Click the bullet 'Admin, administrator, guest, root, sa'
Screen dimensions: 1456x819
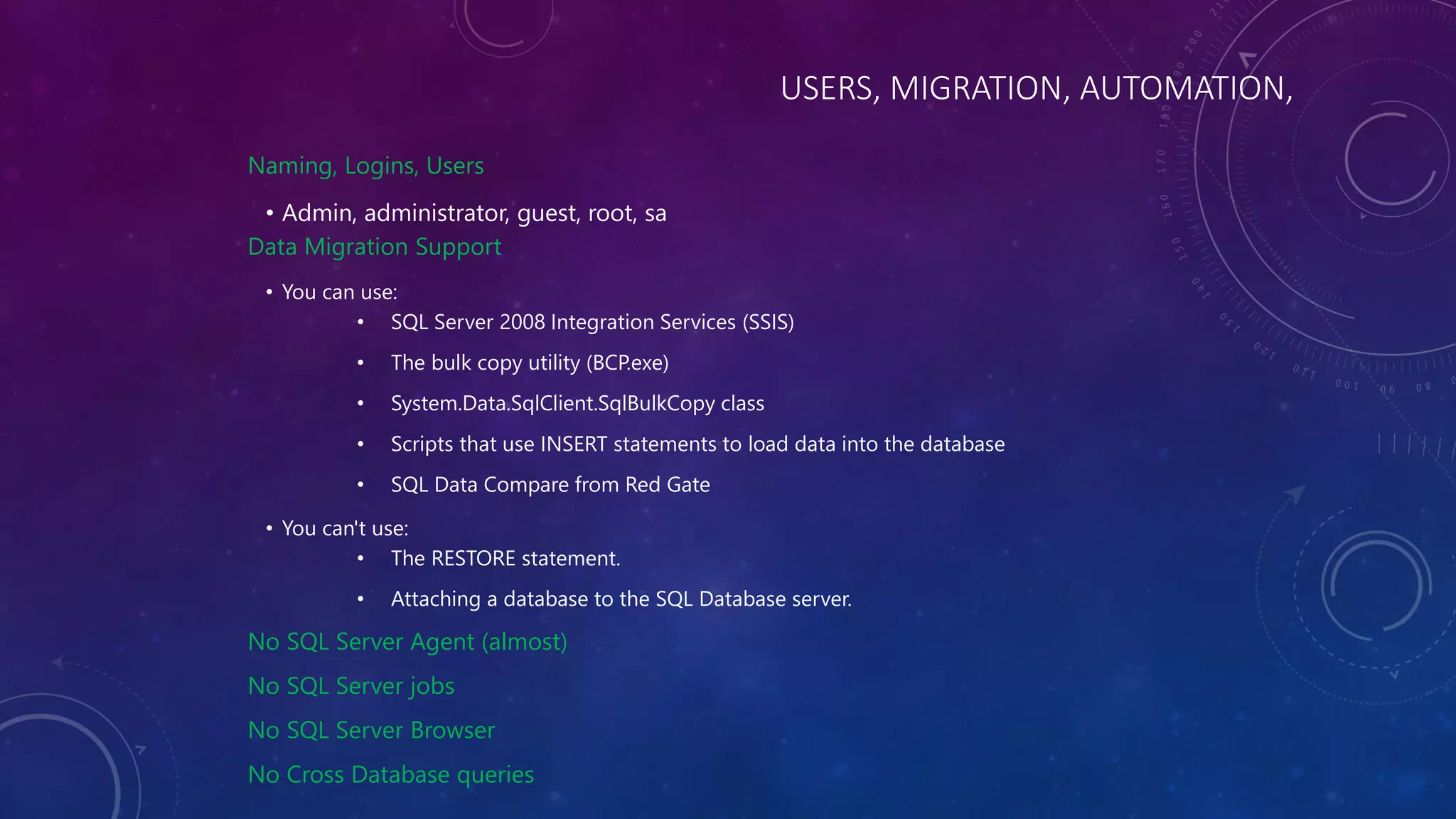pyautogui.click(x=474, y=213)
